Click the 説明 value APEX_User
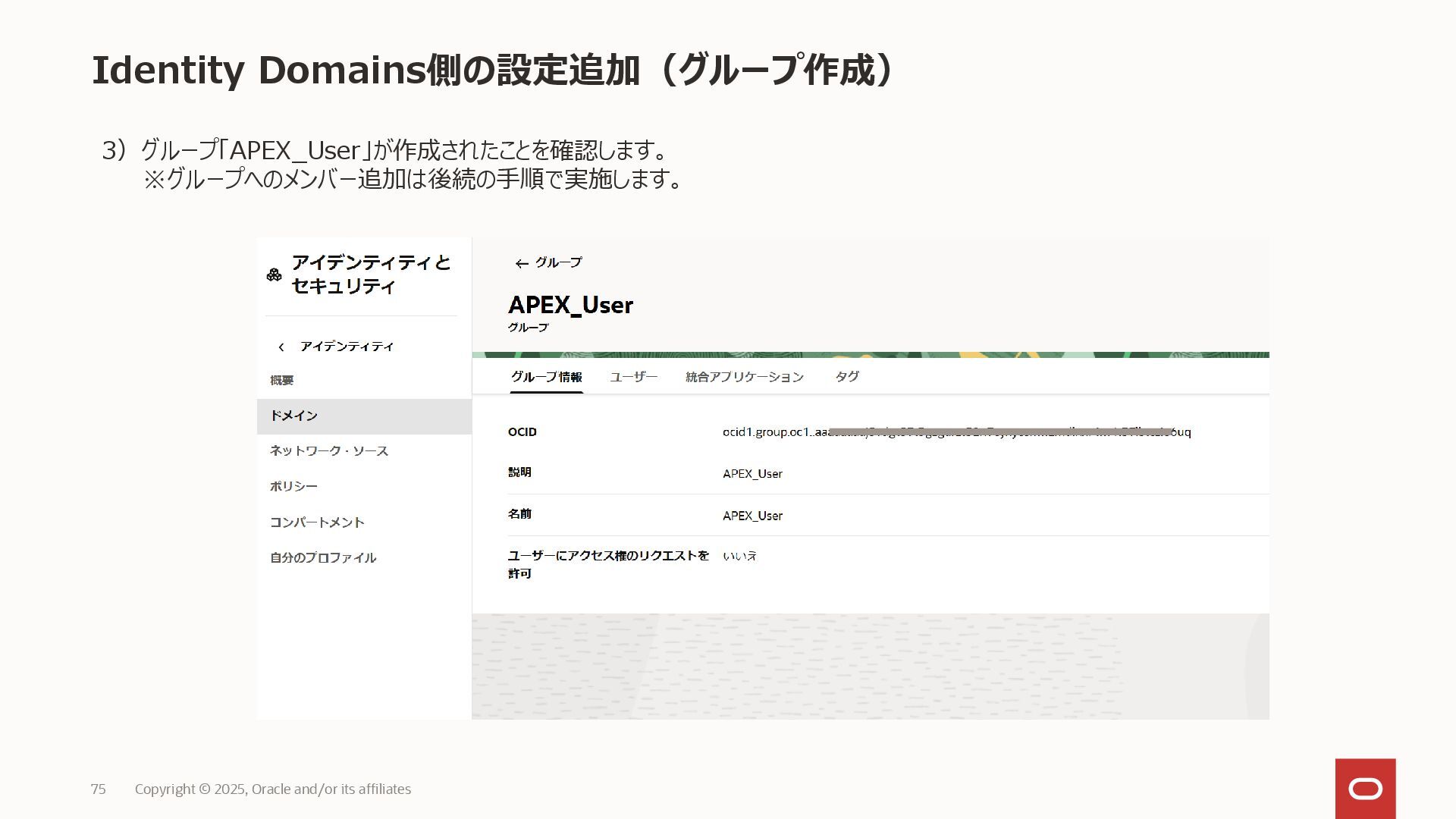 coord(752,474)
